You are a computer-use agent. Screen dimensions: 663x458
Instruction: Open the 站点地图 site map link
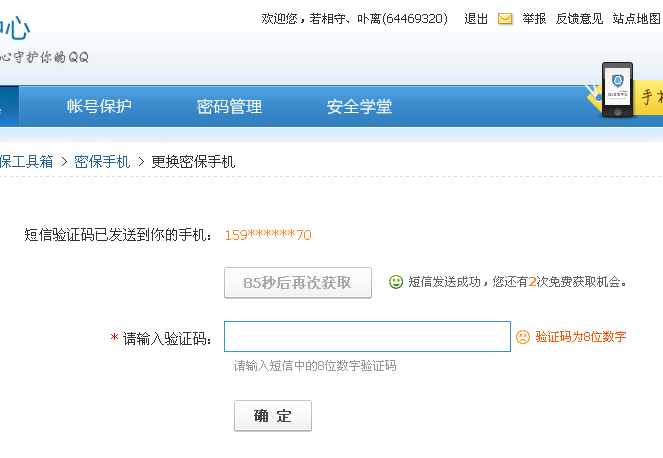tap(636, 19)
